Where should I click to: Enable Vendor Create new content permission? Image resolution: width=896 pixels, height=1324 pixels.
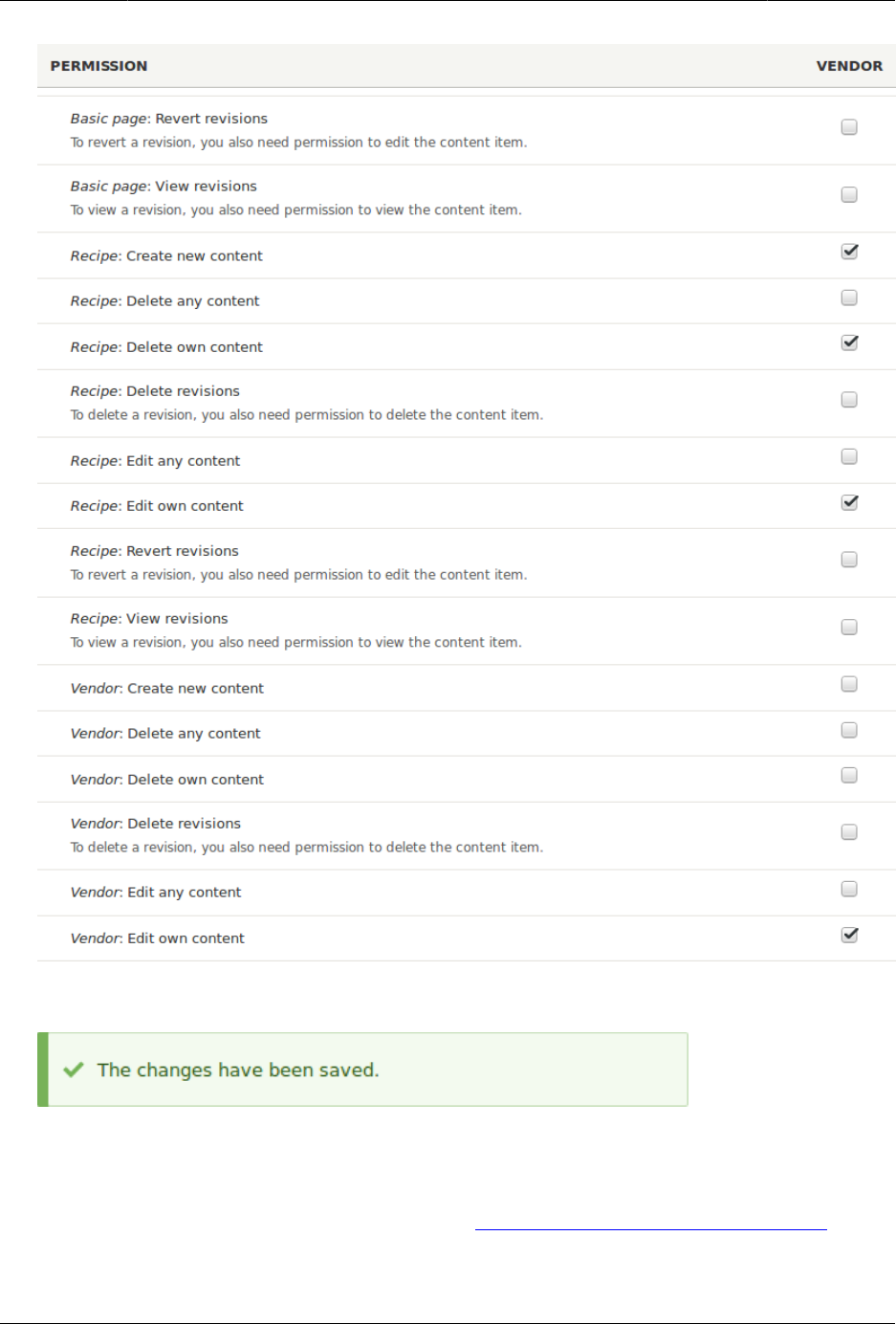[x=849, y=684]
